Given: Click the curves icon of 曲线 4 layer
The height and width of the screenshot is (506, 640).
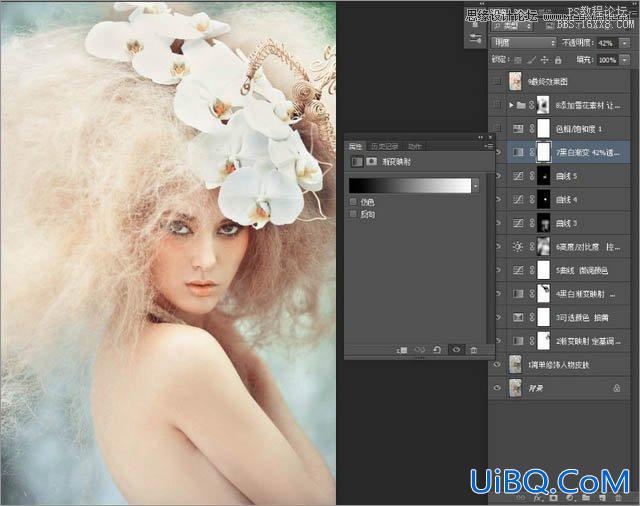Looking at the screenshot, I should pos(518,200).
